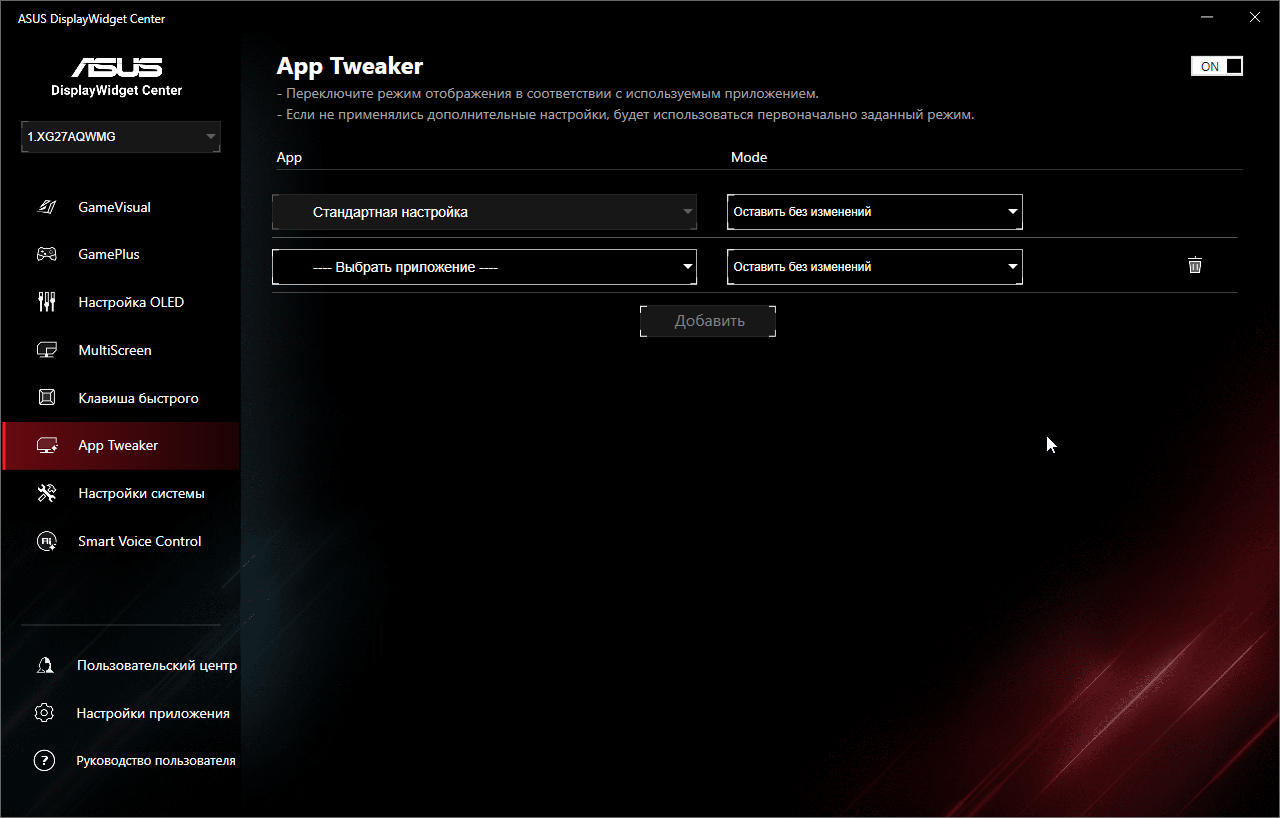
Task: Click the ASUS logo in the sidebar
Action: (x=117, y=67)
